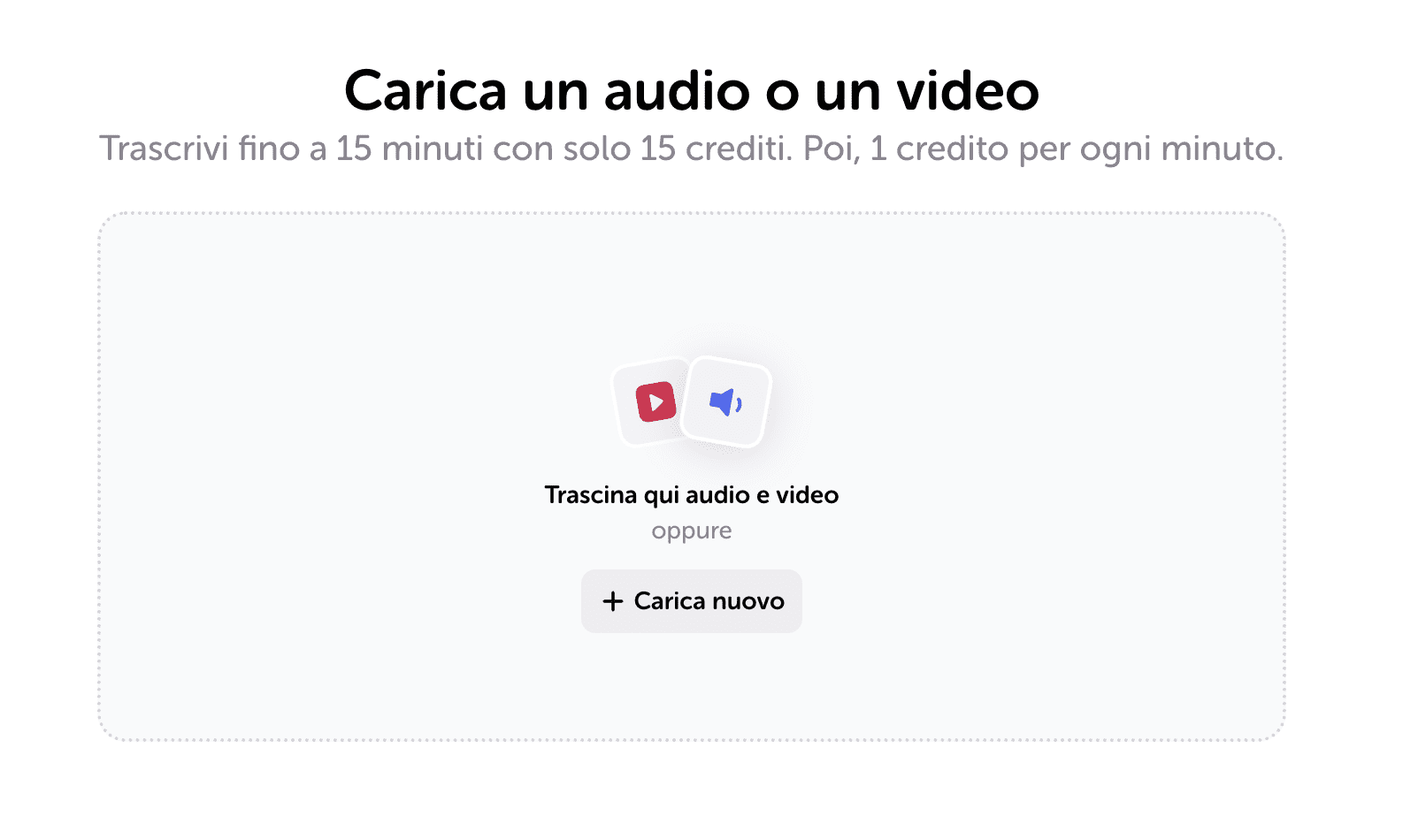Click the red video play icon
This screenshot has width=1403, height=840.
click(655, 402)
